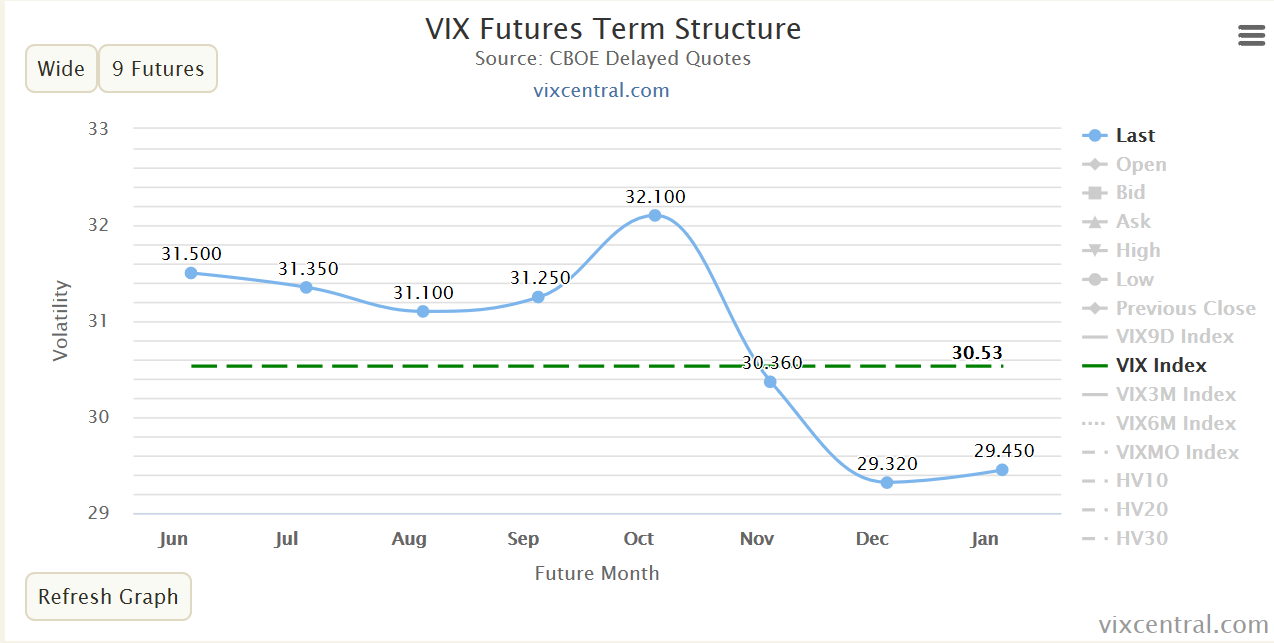Open the chart export hamburger menu
Screen dimensions: 1274x643
1251,35
